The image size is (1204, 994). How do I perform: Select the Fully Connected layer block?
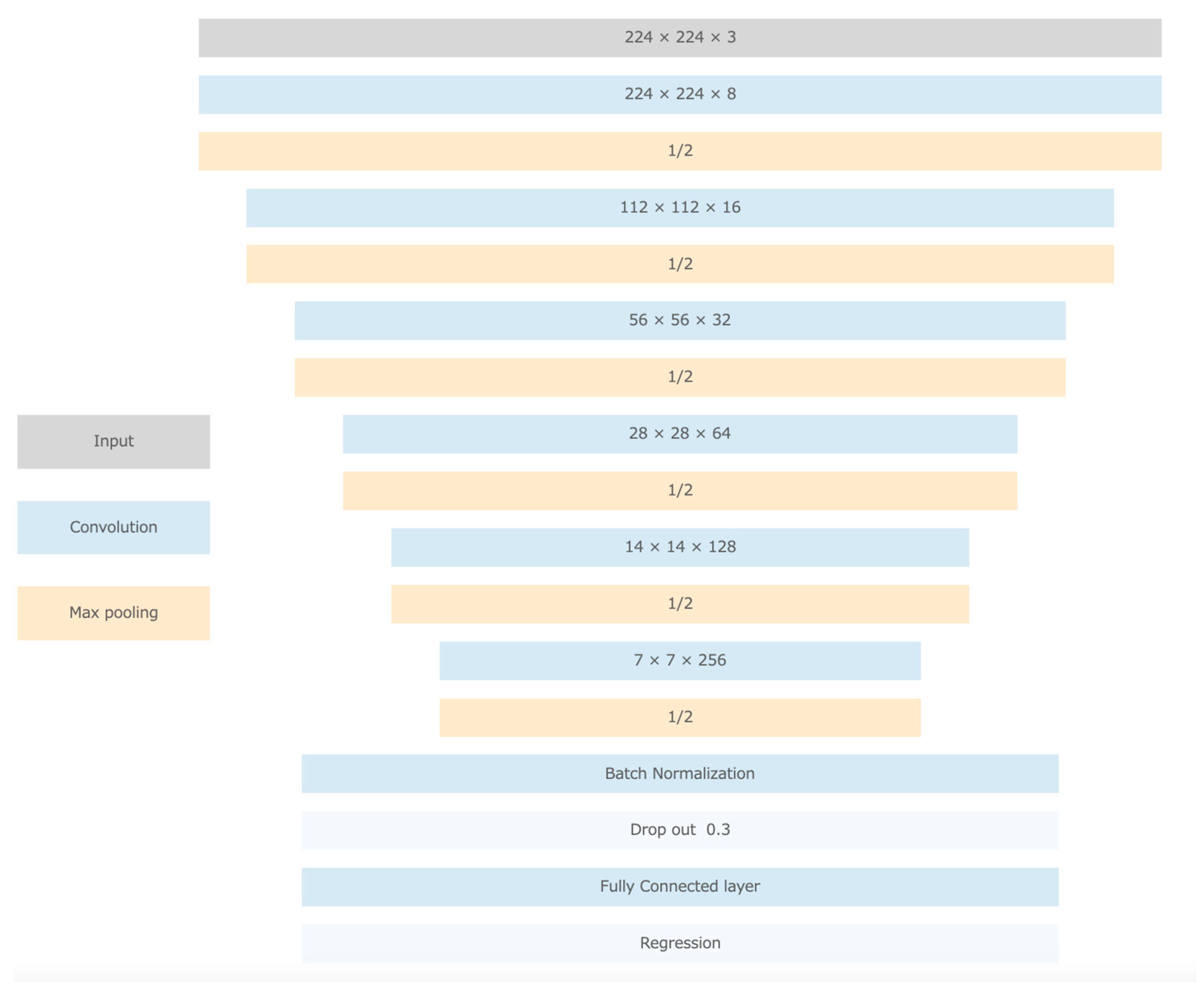pos(679,887)
